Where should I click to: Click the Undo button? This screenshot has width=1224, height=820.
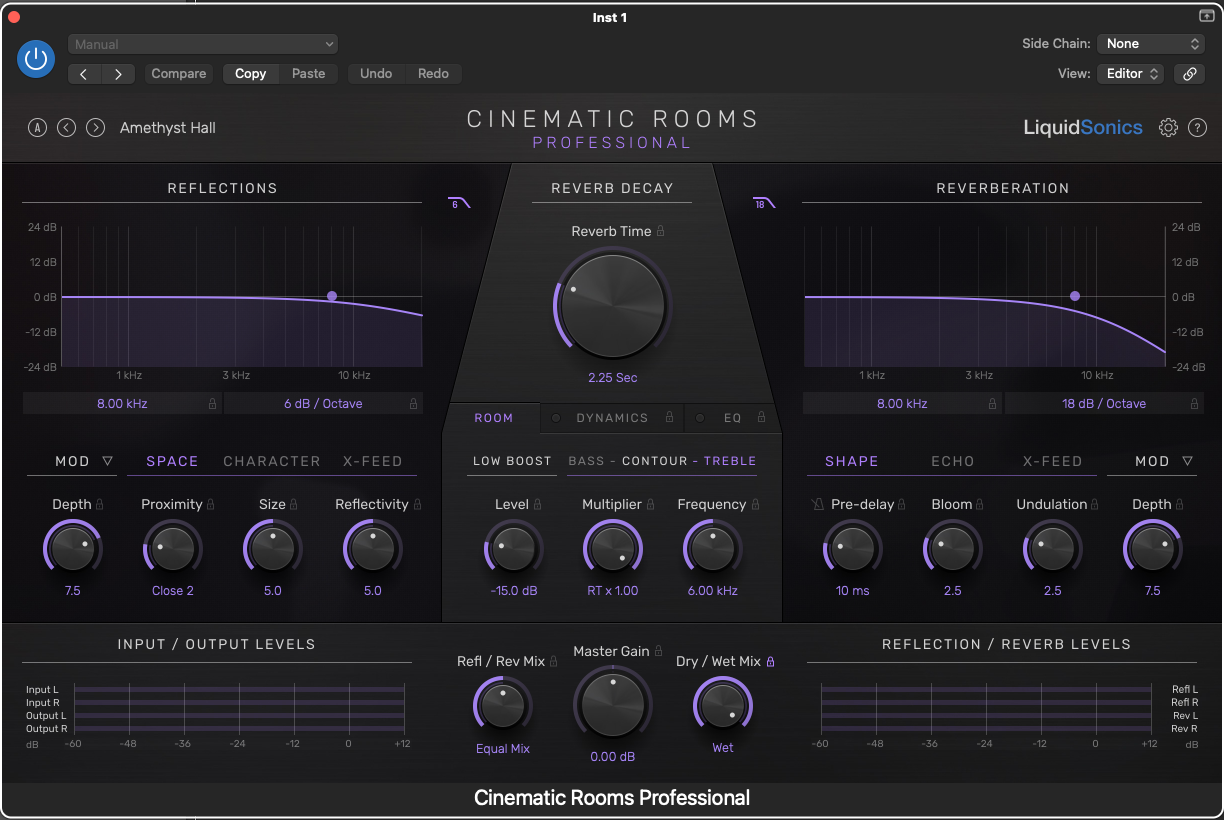[375, 73]
